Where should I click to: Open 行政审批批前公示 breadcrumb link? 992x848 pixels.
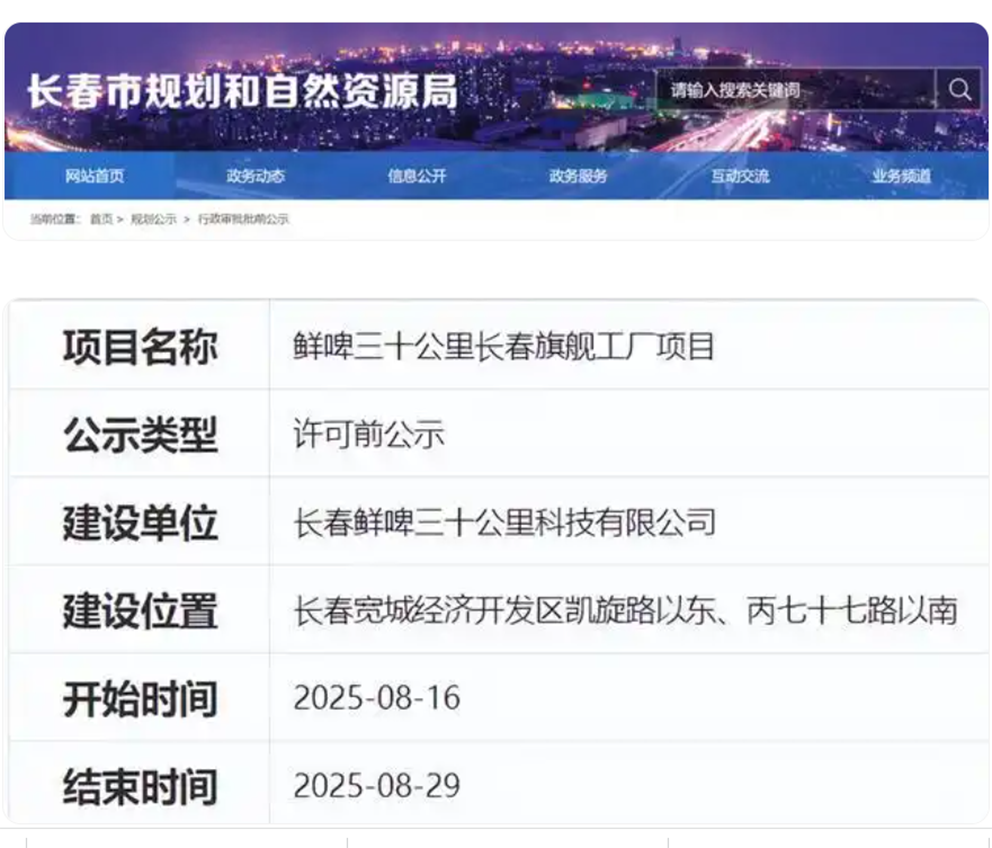(x=244, y=219)
